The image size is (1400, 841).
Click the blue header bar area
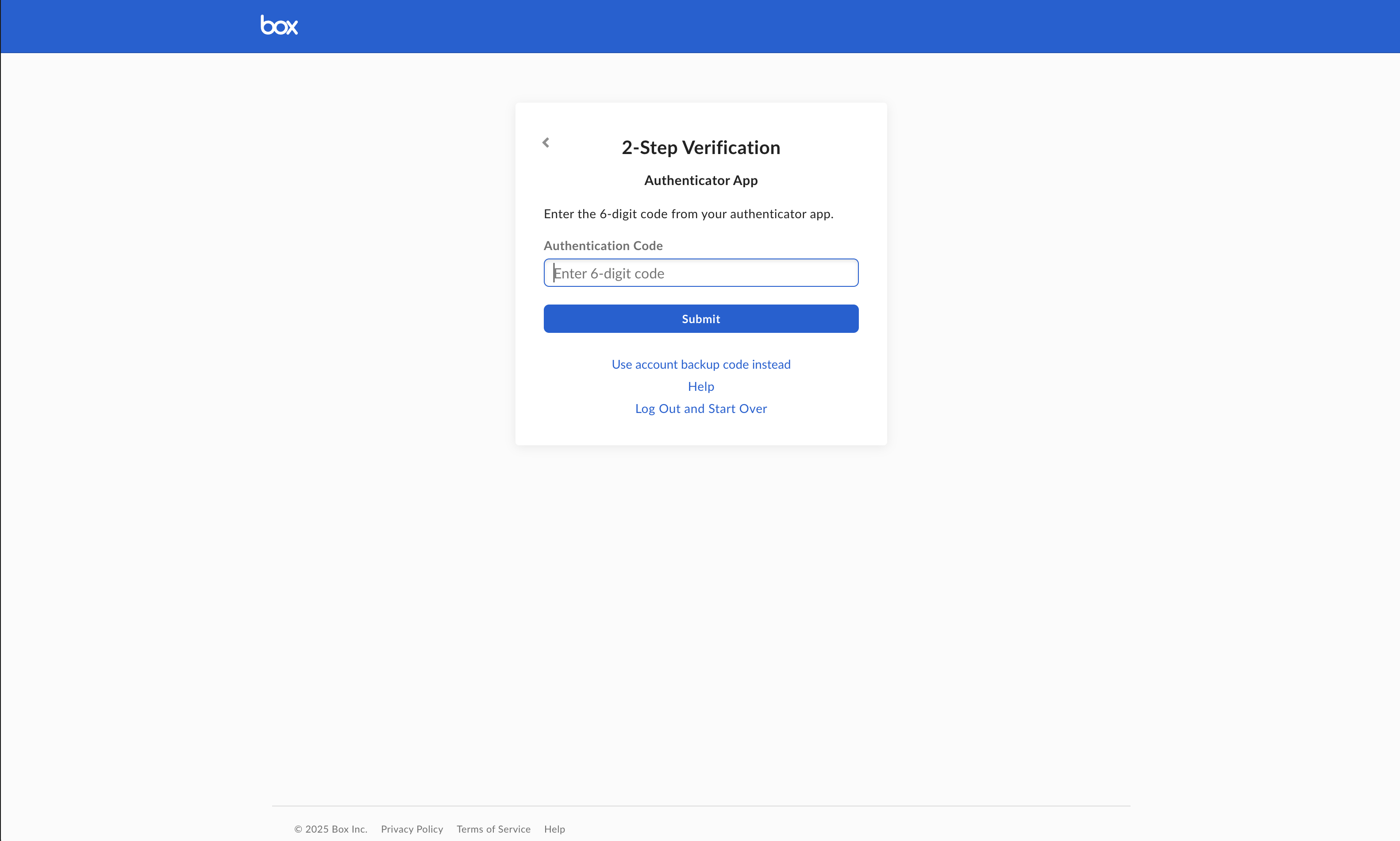(x=850, y=26)
